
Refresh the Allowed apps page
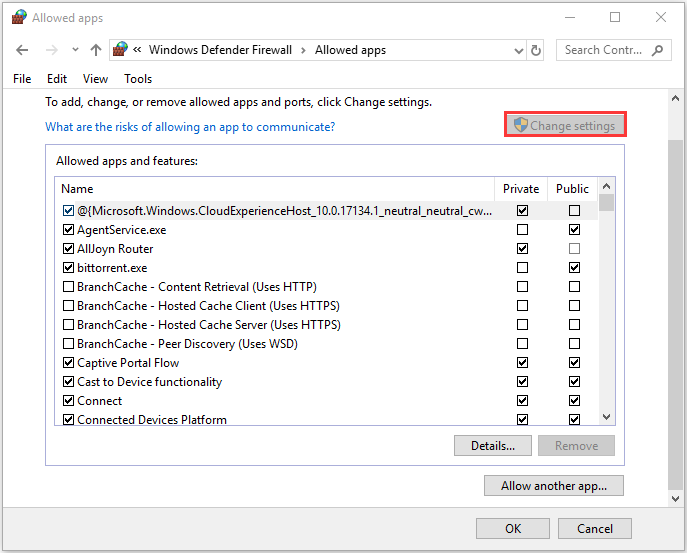535,50
